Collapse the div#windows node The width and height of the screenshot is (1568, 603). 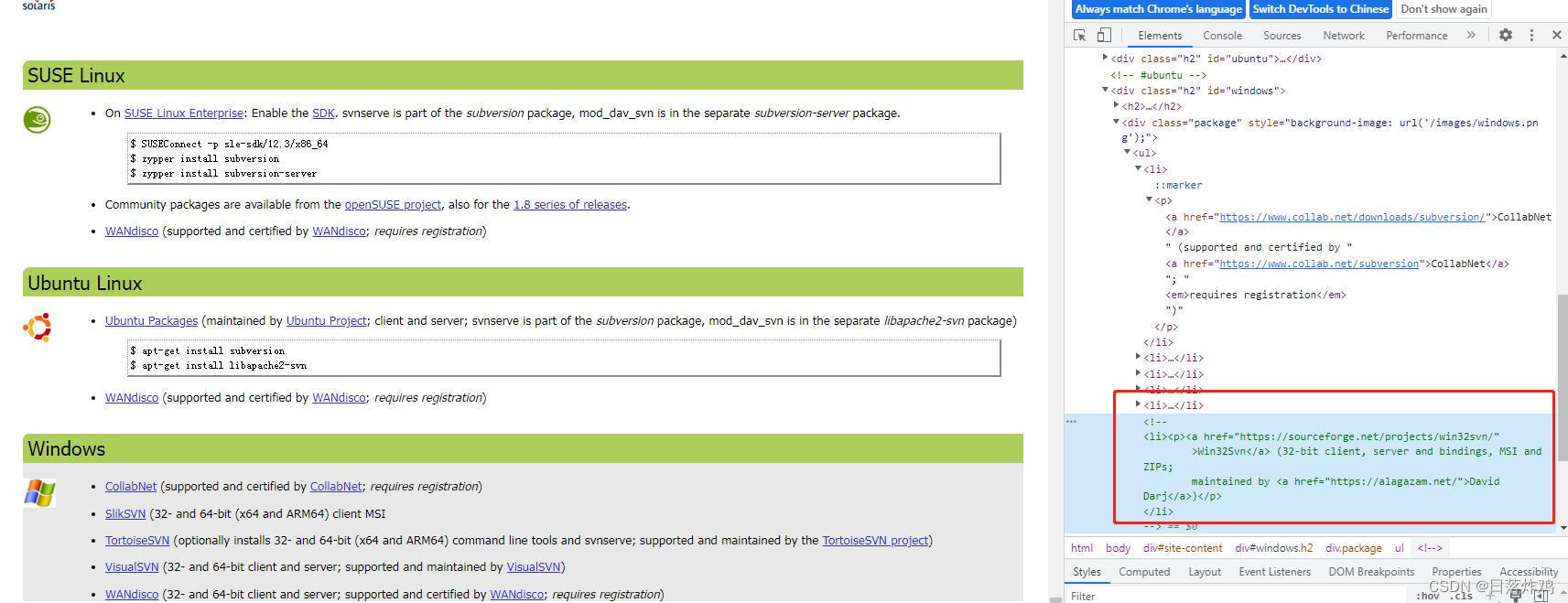[1105, 90]
